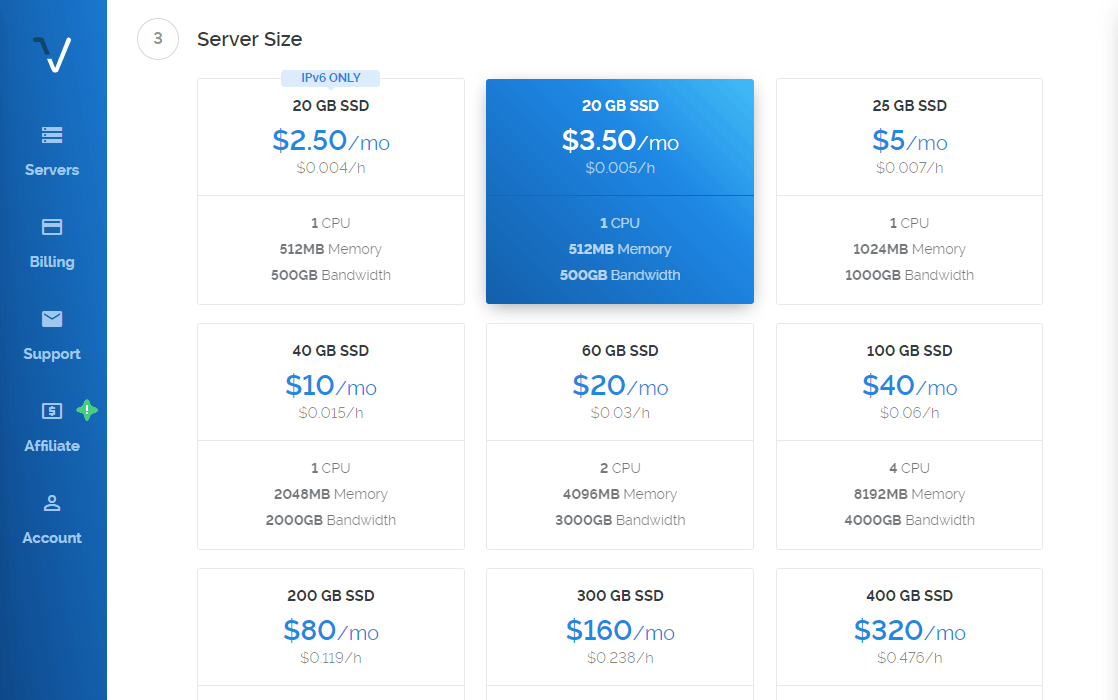
Task: Click the step 3 circle marker
Action: click(x=158, y=39)
